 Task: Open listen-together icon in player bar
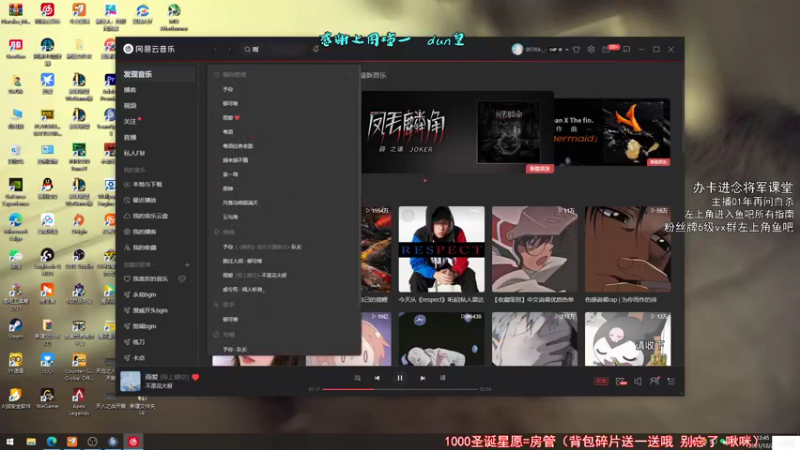(655, 381)
